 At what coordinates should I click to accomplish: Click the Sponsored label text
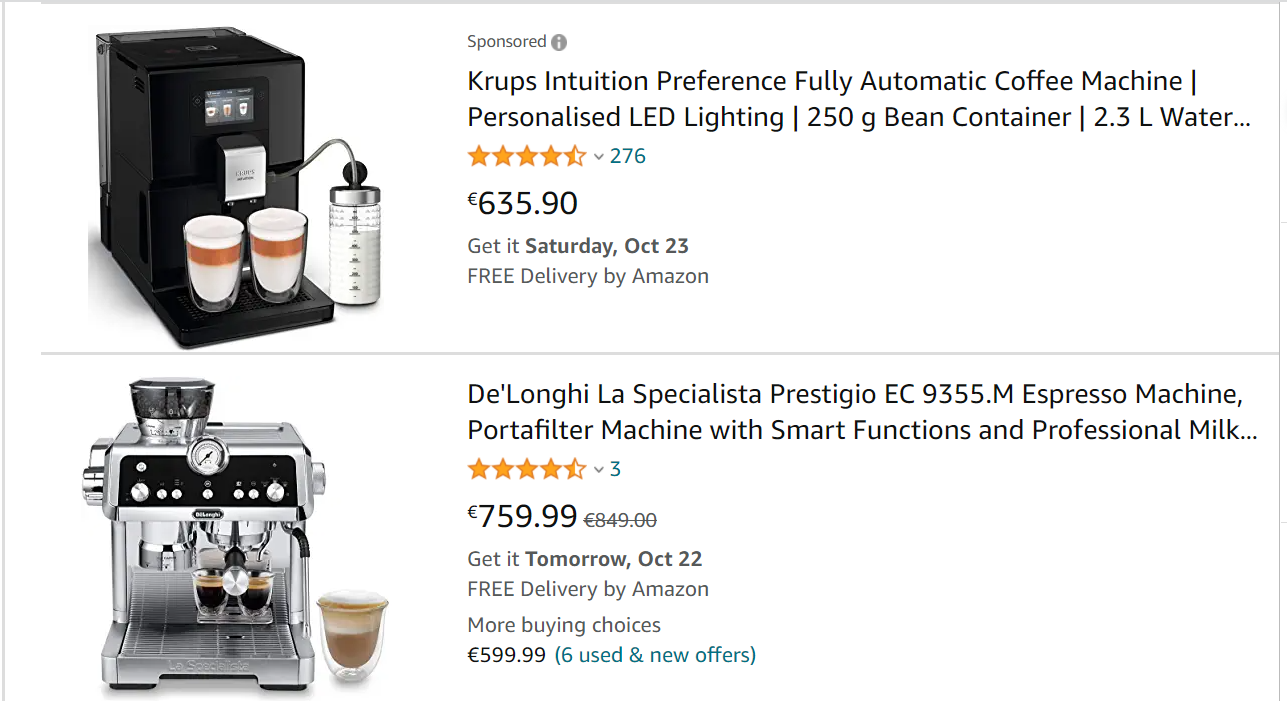click(x=506, y=42)
